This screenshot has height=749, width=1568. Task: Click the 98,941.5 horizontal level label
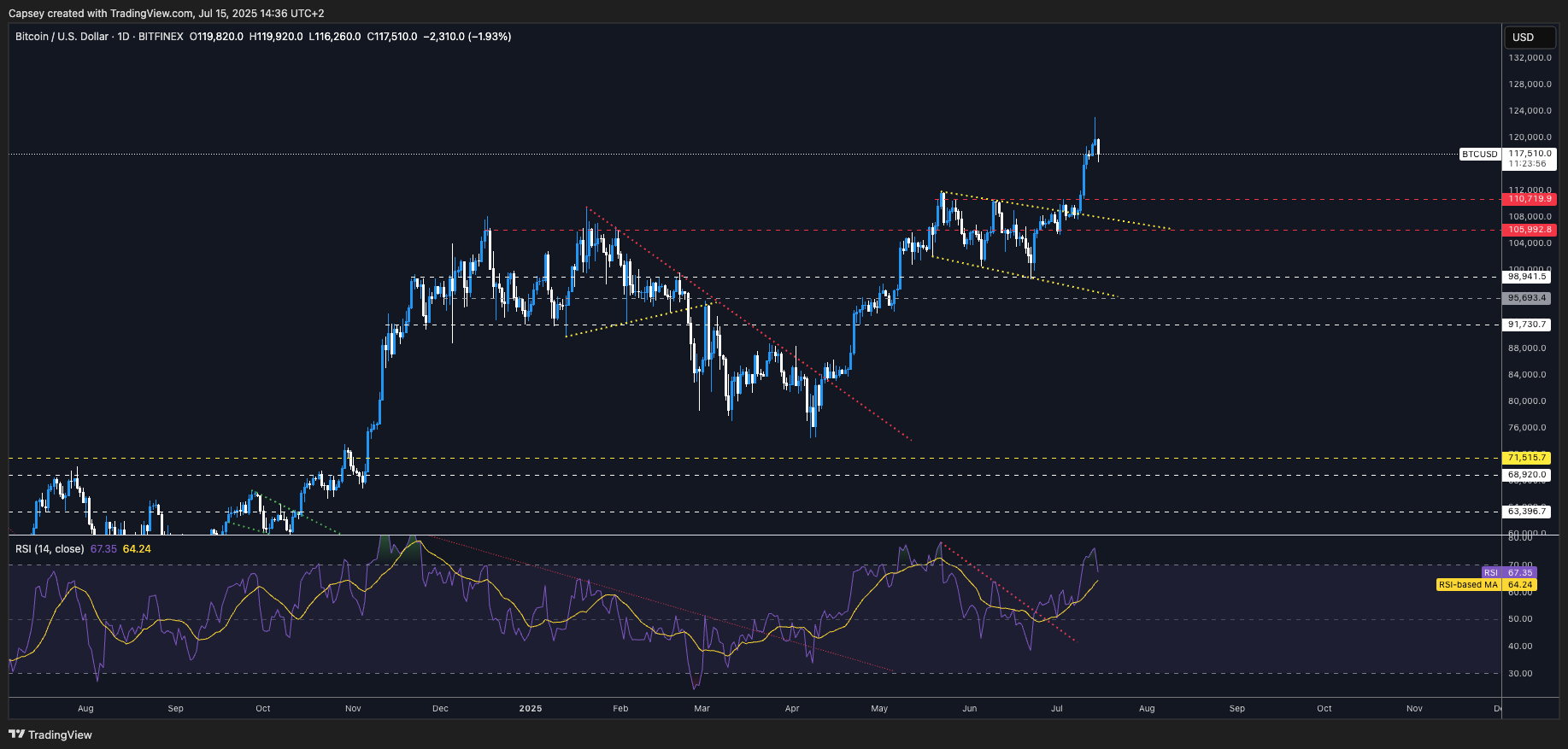tap(1527, 277)
